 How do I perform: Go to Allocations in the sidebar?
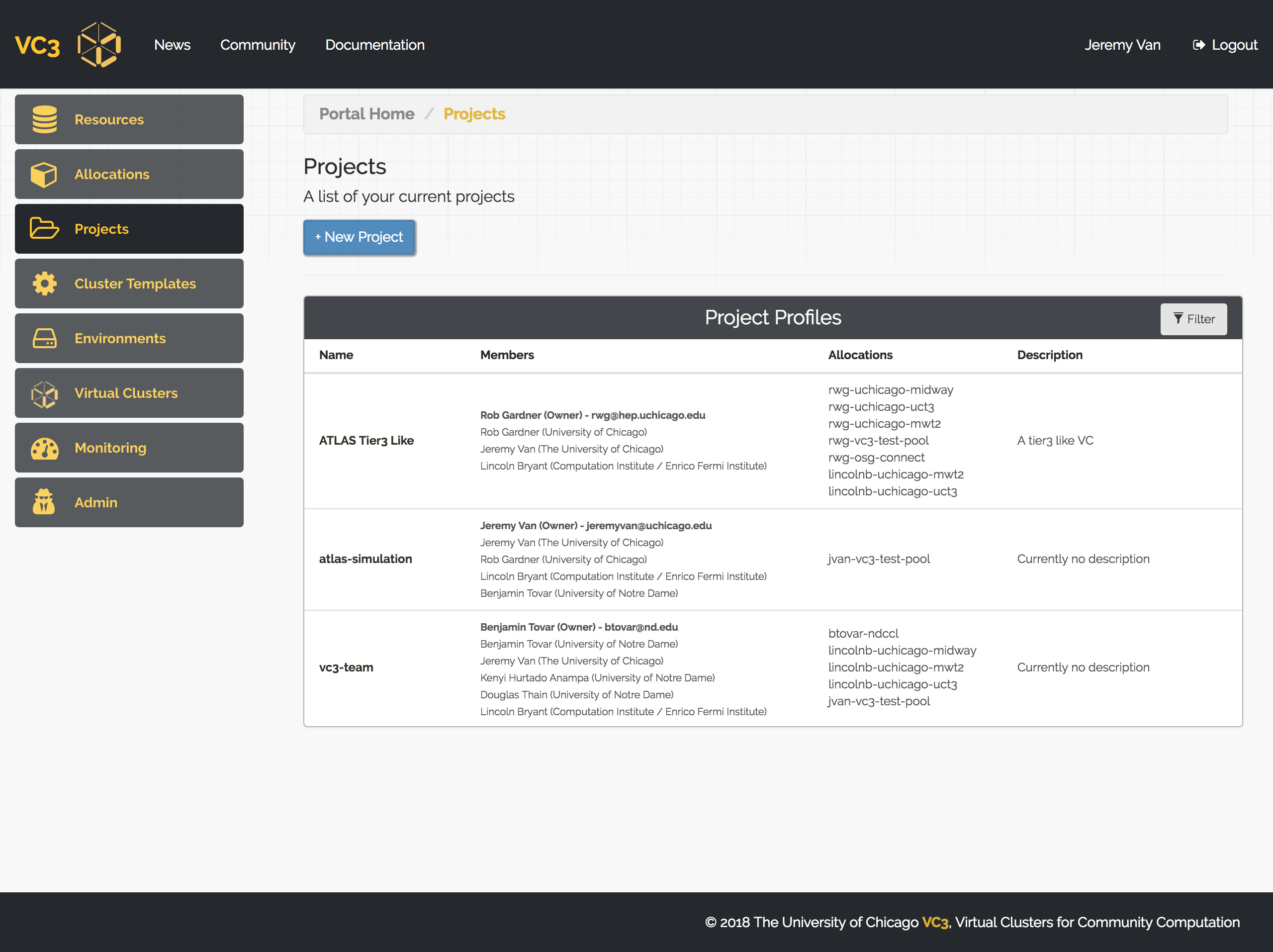[x=129, y=175]
